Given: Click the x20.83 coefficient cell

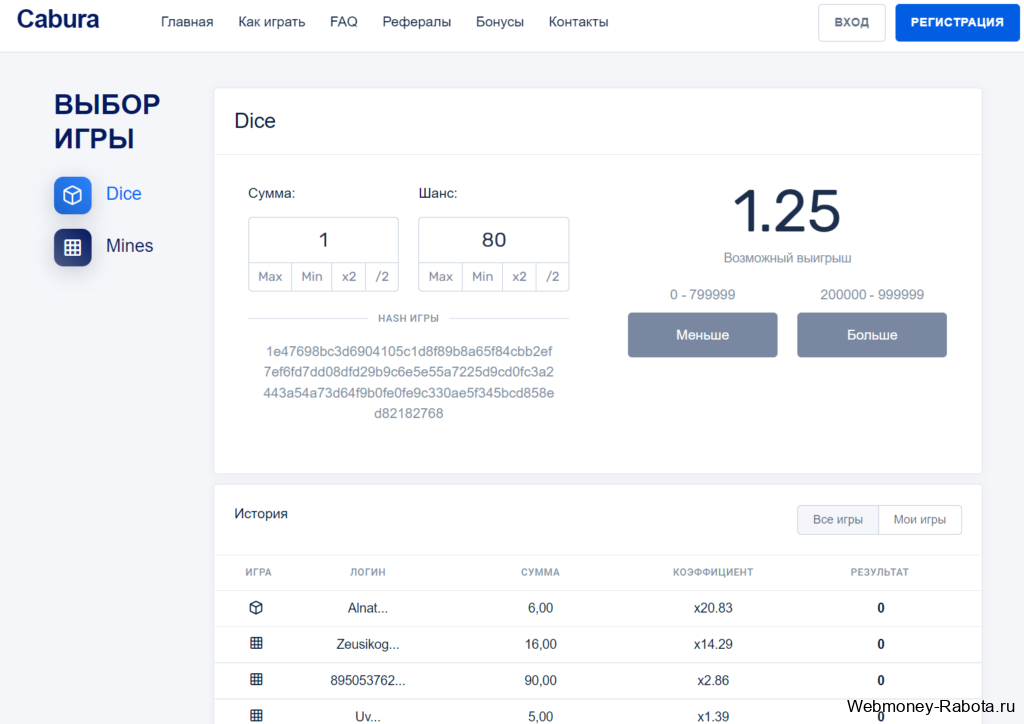Looking at the screenshot, I should click(713, 608).
